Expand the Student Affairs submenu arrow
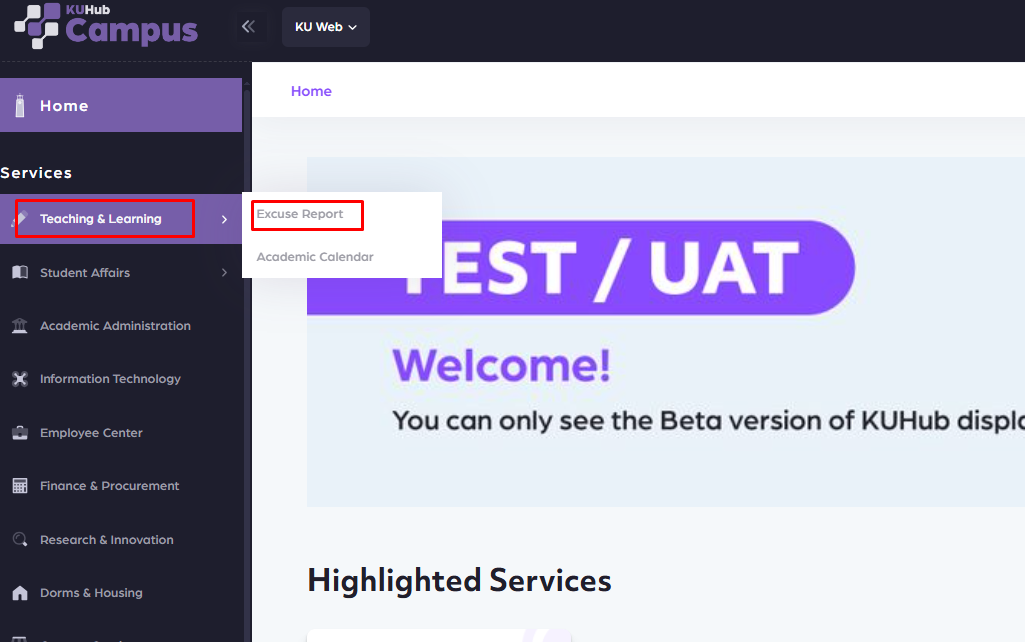This screenshot has width=1025, height=642. 224,273
